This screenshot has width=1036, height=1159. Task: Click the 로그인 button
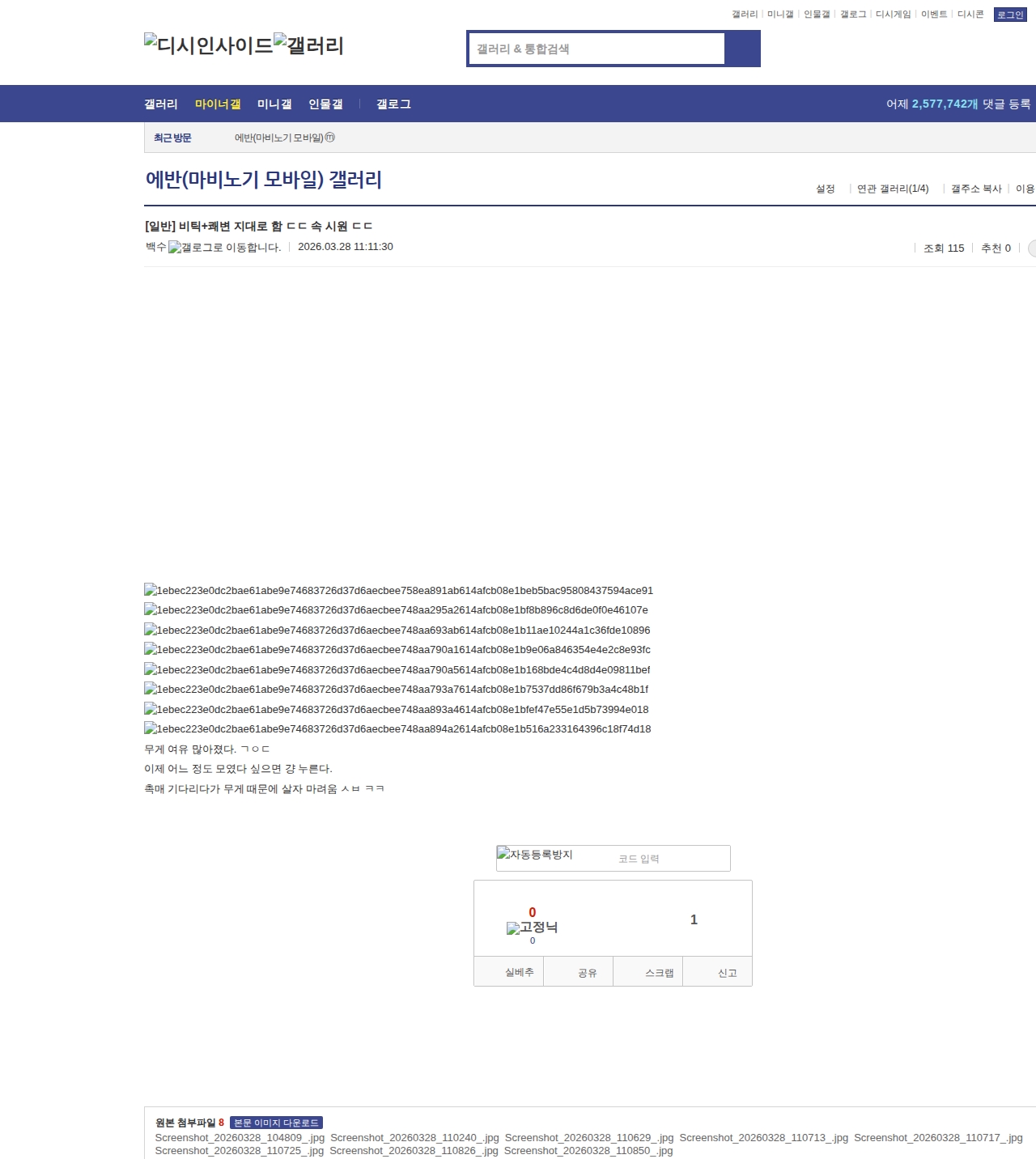tap(1010, 15)
